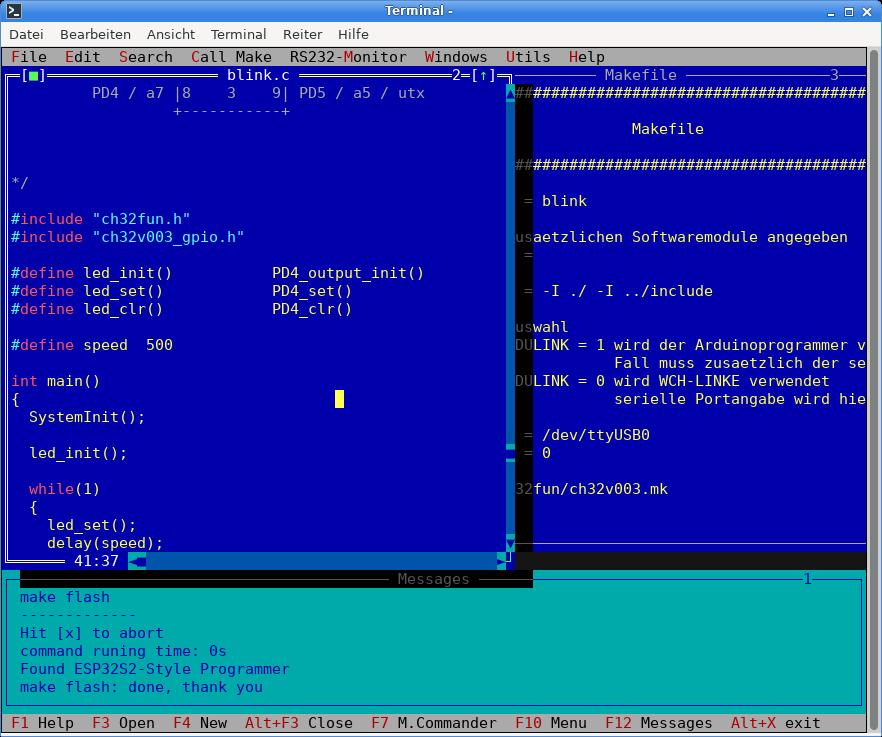Expand the Utils menu

[528, 57]
